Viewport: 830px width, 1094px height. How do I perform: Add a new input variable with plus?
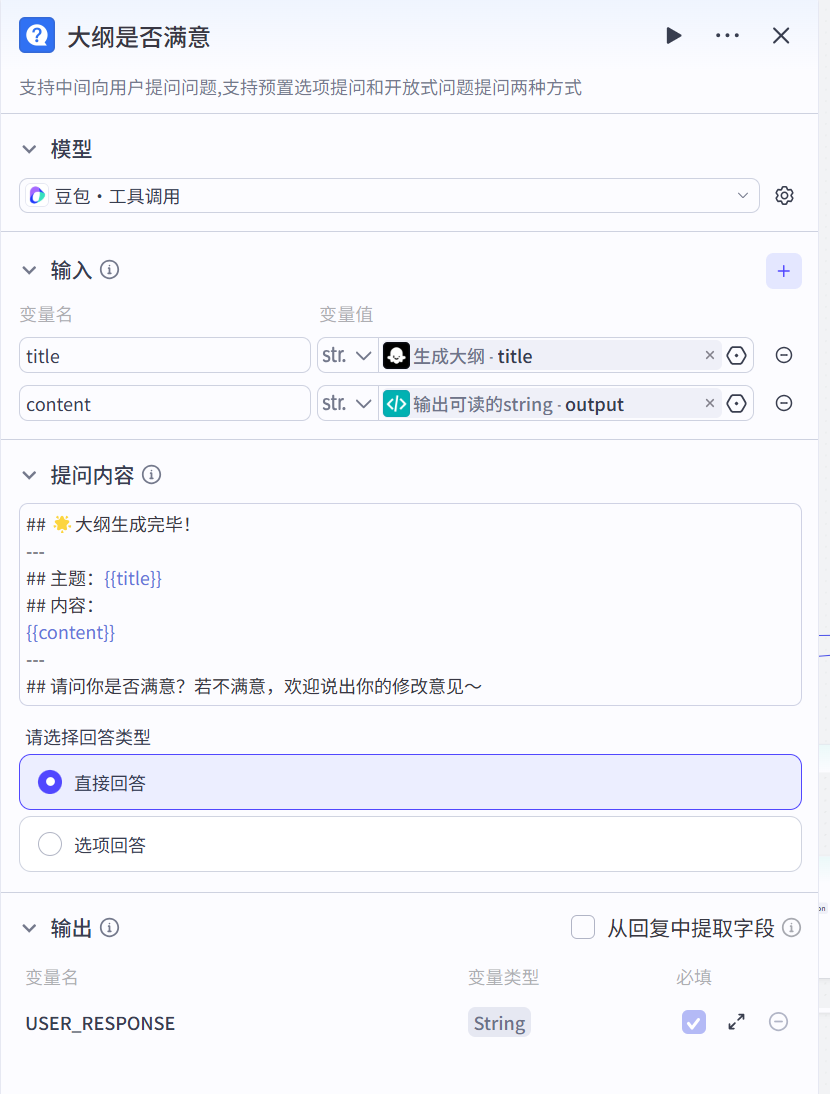784,271
